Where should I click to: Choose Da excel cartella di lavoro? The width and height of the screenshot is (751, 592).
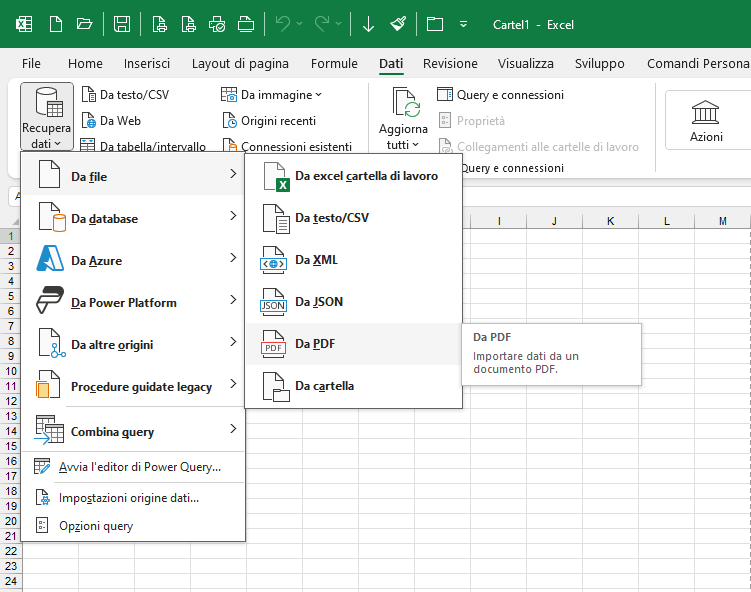354,176
